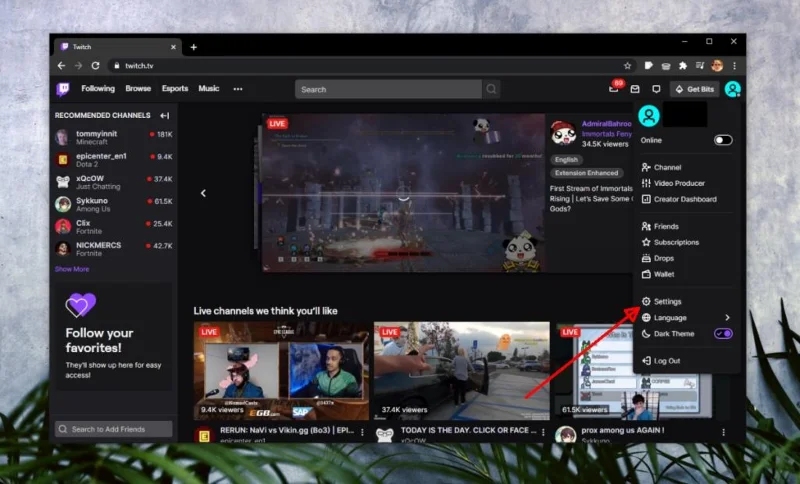The width and height of the screenshot is (800, 484).
Task: Click the 'prox among us AGAIN !' title
Action: click(622, 430)
